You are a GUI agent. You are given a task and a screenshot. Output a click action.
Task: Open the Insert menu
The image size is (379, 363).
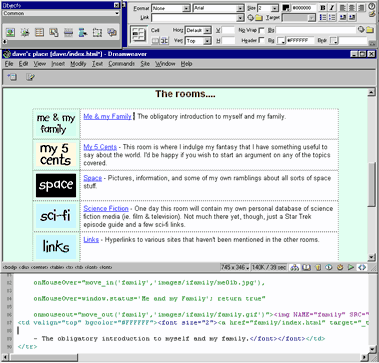[x=58, y=64]
